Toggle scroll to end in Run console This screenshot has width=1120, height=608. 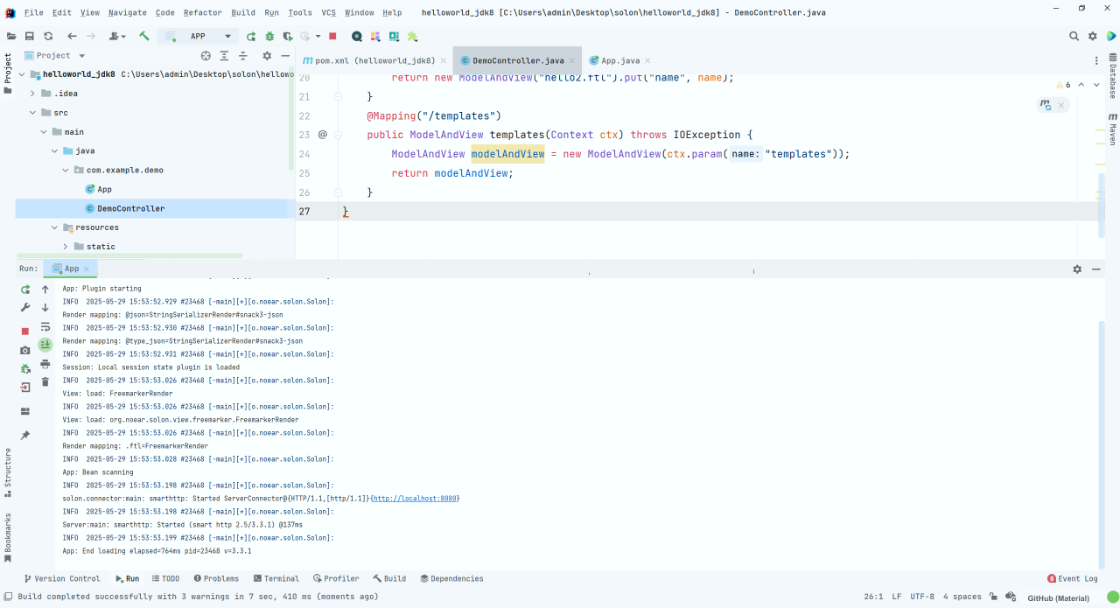[x=45, y=345]
